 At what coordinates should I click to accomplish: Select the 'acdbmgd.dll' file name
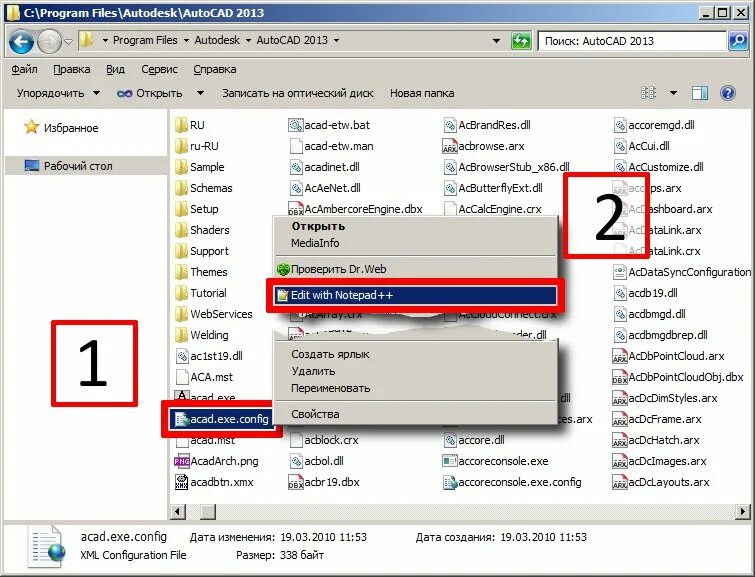coord(657,314)
